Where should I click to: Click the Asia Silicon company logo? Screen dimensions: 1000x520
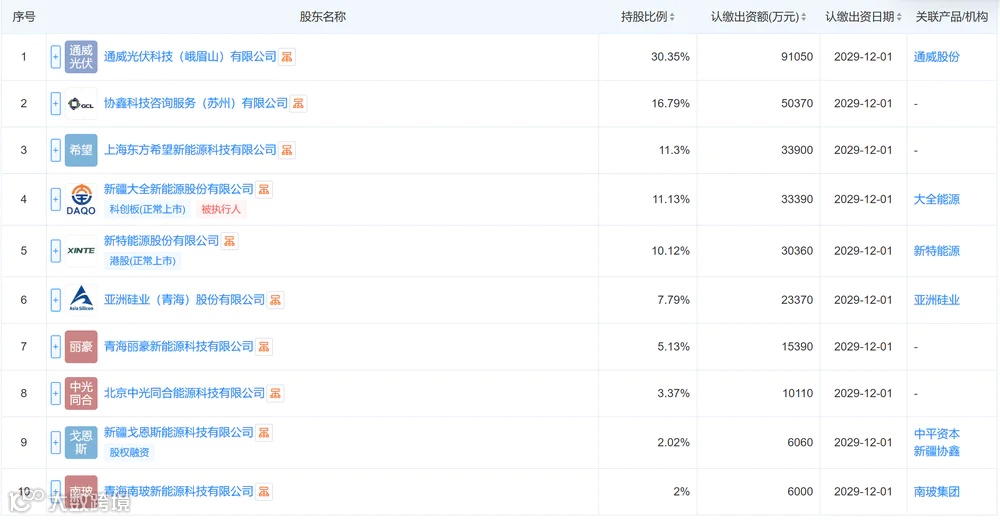point(81,300)
